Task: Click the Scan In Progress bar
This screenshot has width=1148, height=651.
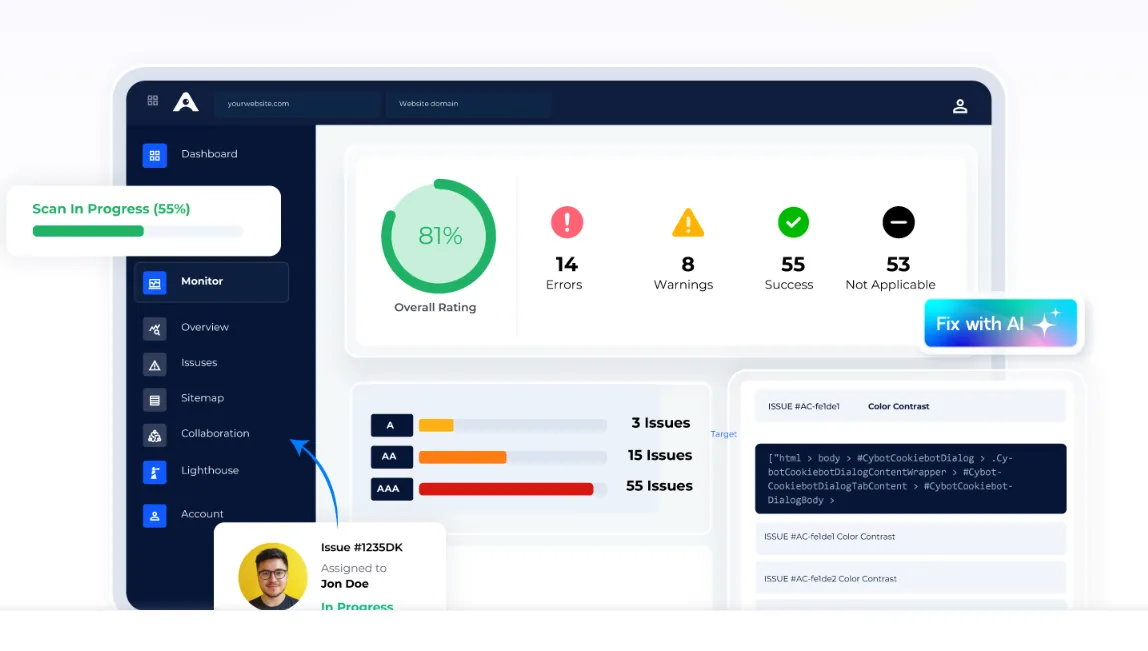Action: 137,231
